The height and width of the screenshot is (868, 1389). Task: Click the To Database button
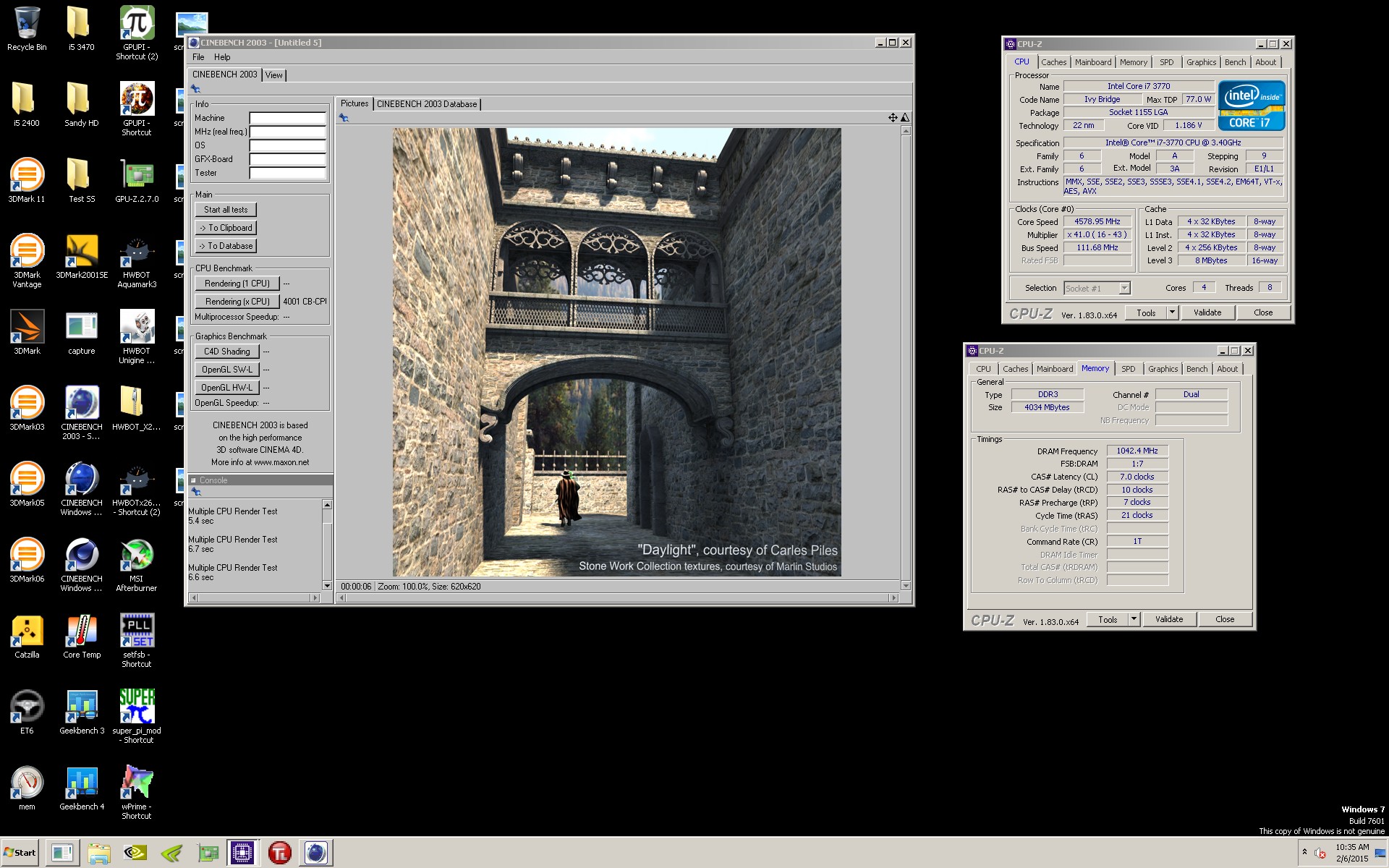226,246
